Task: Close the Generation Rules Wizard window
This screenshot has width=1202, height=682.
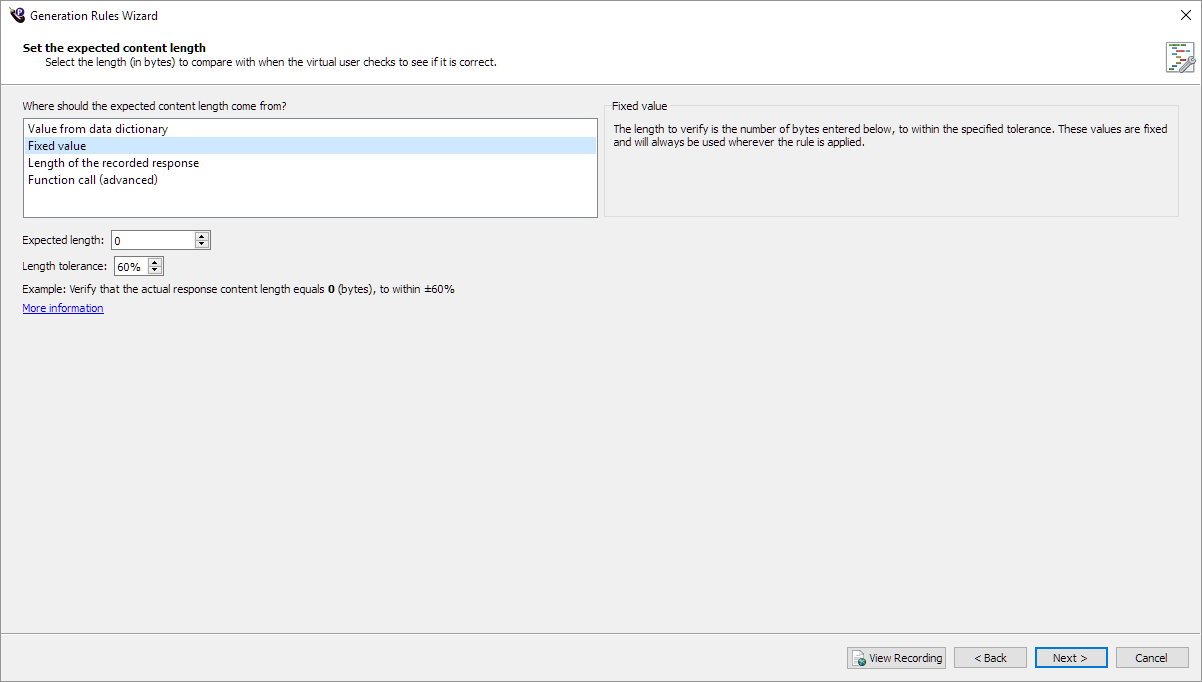Action: coord(1185,15)
